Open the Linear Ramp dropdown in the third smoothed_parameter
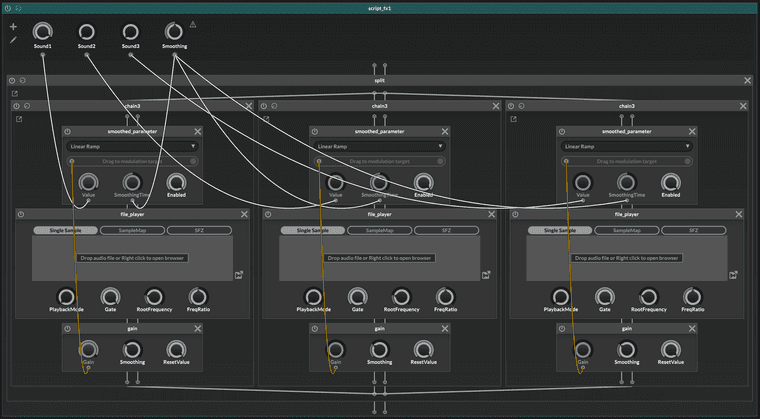 click(627, 146)
